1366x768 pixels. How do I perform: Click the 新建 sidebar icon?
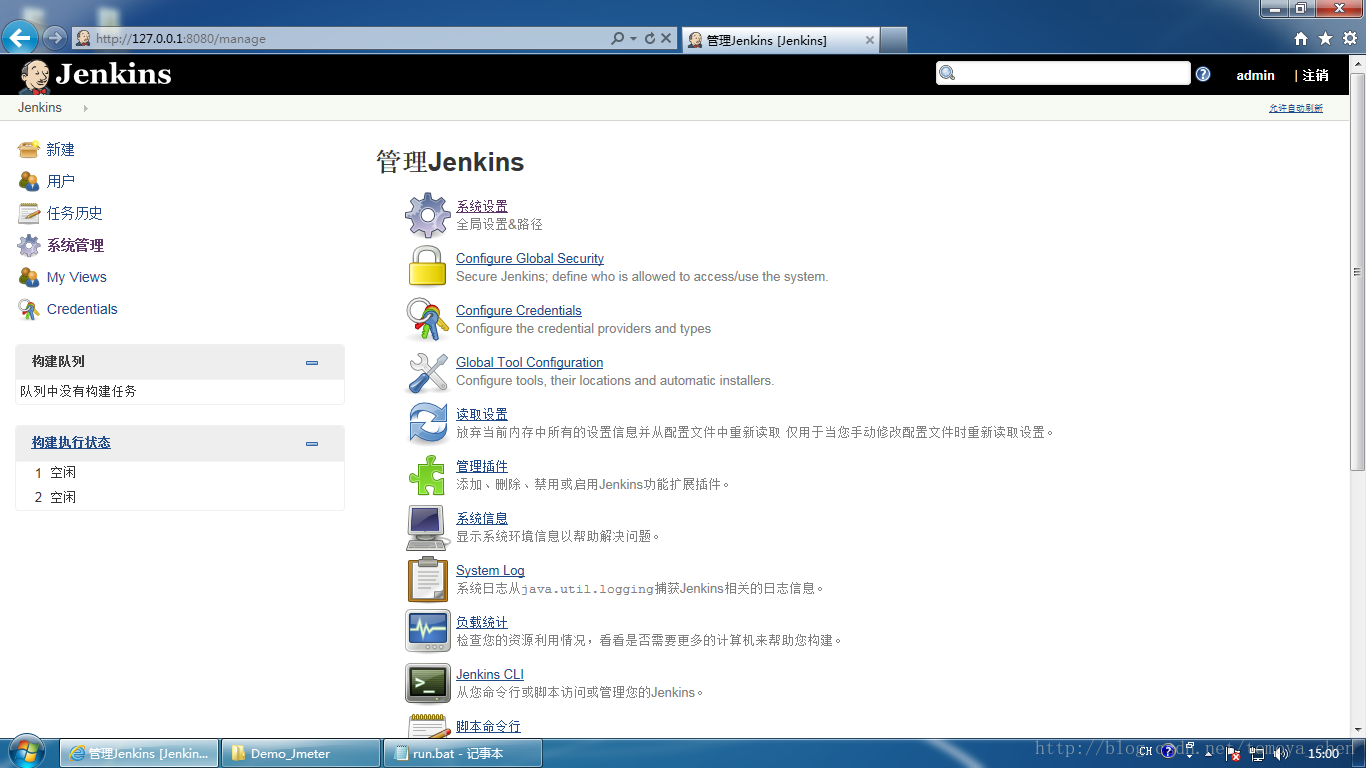pyautogui.click(x=29, y=149)
